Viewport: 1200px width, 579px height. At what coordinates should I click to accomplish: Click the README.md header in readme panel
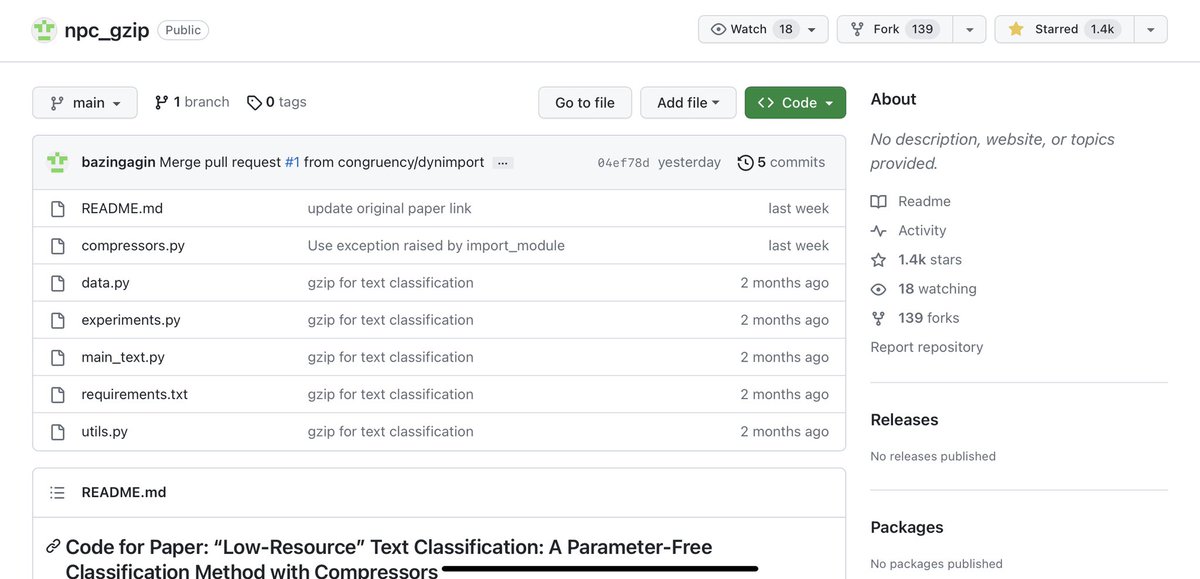124,492
